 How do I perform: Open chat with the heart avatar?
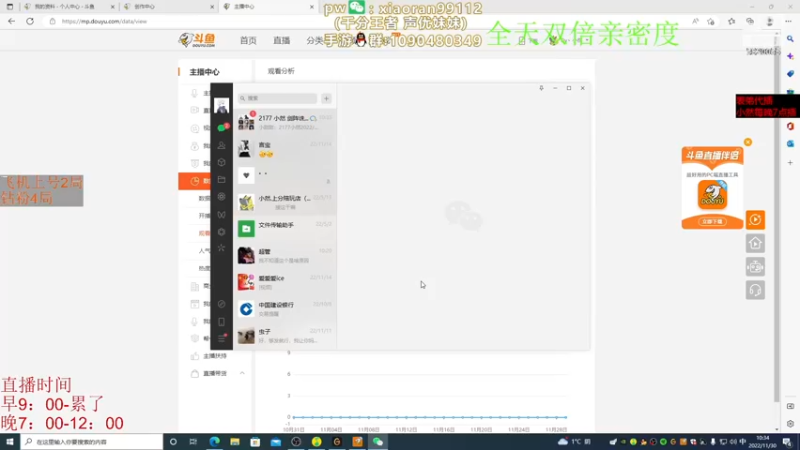click(285, 176)
